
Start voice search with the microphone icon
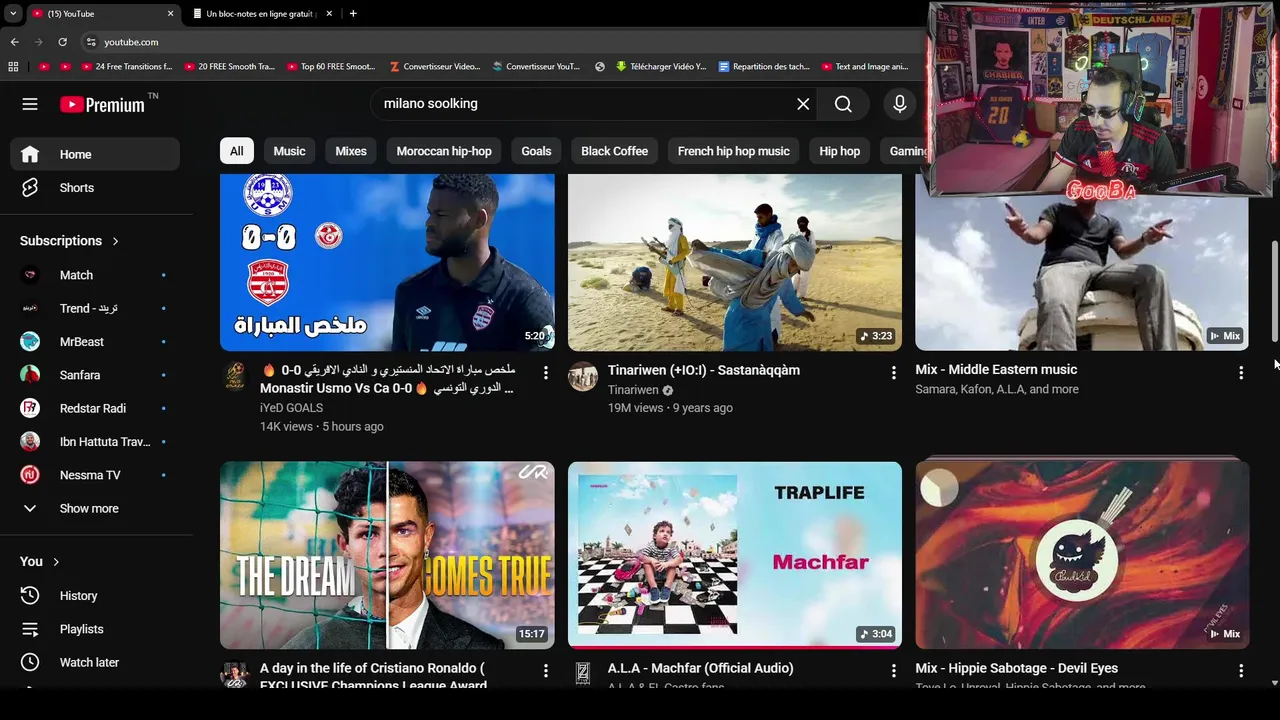899,104
